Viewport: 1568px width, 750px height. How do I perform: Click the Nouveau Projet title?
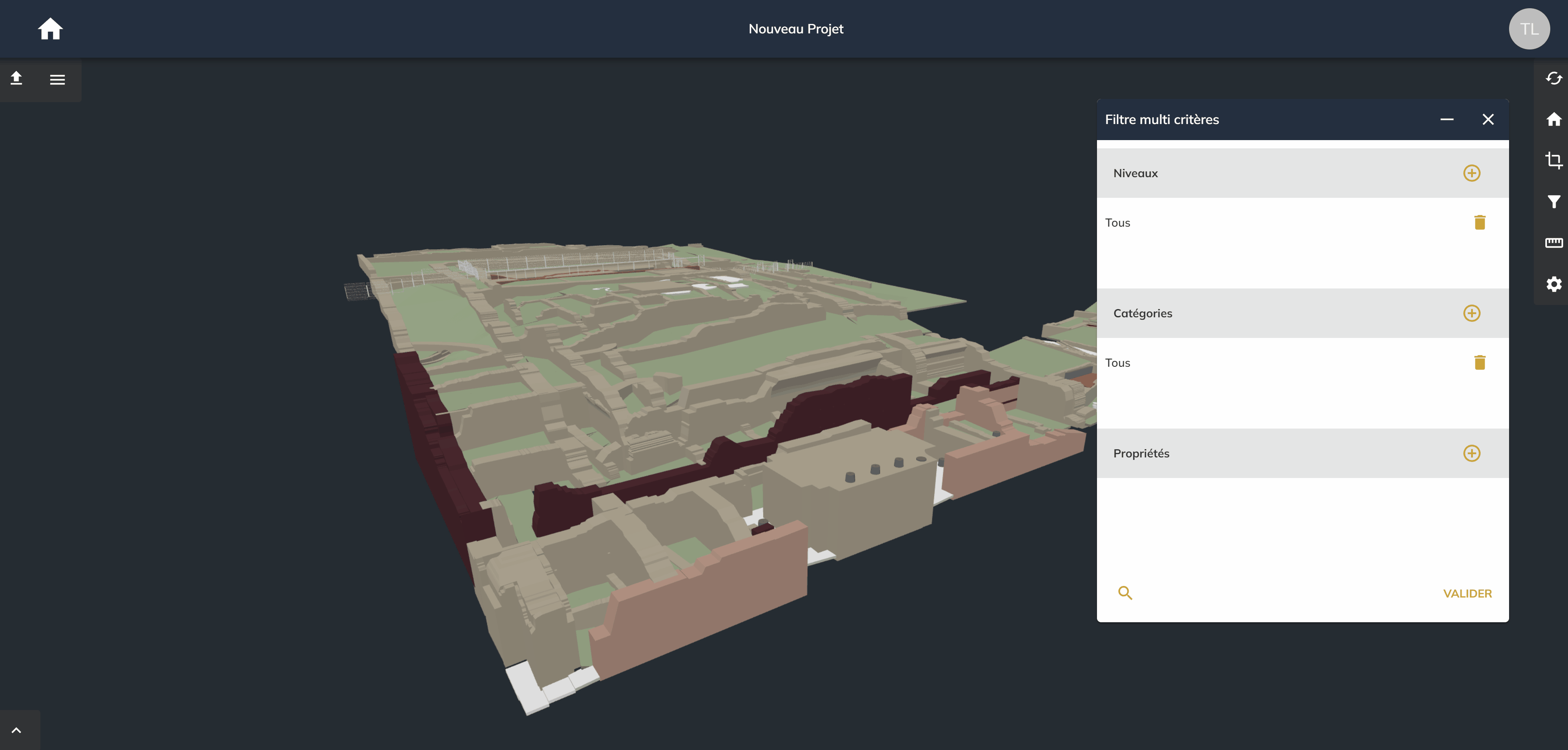[796, 28]
